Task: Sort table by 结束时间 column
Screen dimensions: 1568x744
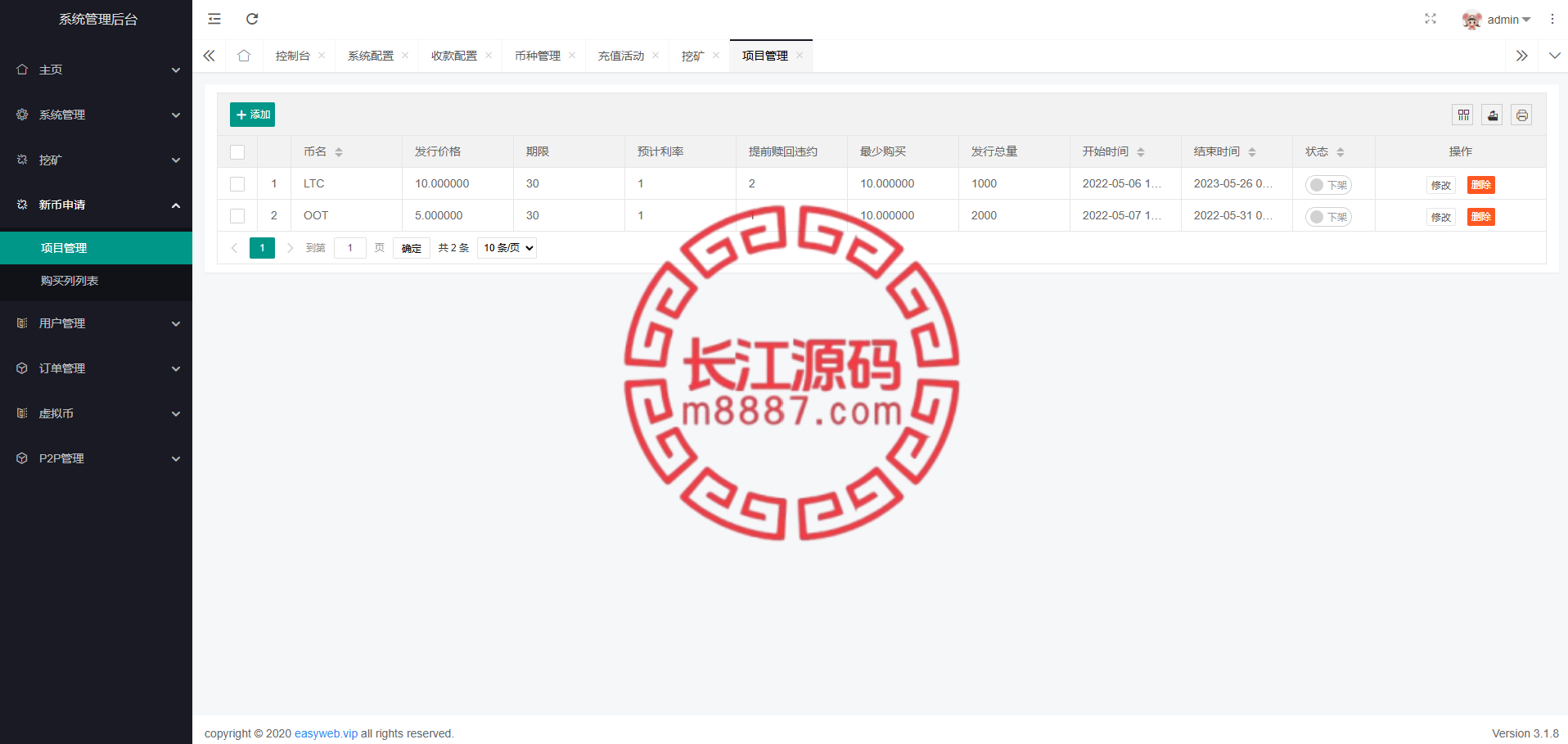Action: click(1252, 152)
